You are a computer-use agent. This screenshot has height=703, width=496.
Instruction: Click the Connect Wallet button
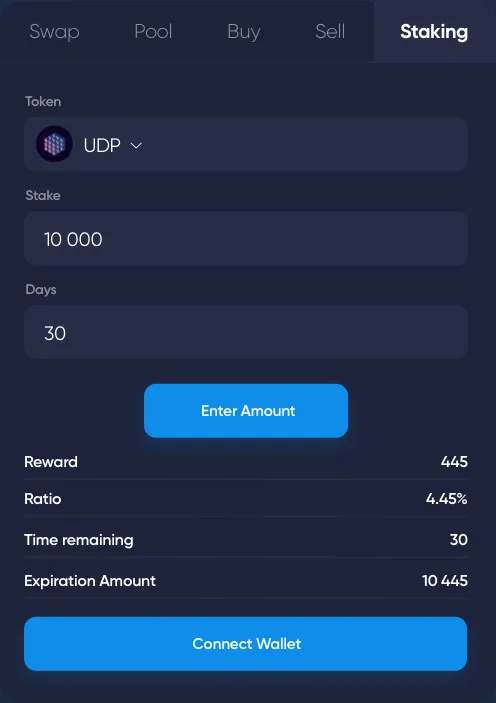pyautogui.click(x=246, y=644)
